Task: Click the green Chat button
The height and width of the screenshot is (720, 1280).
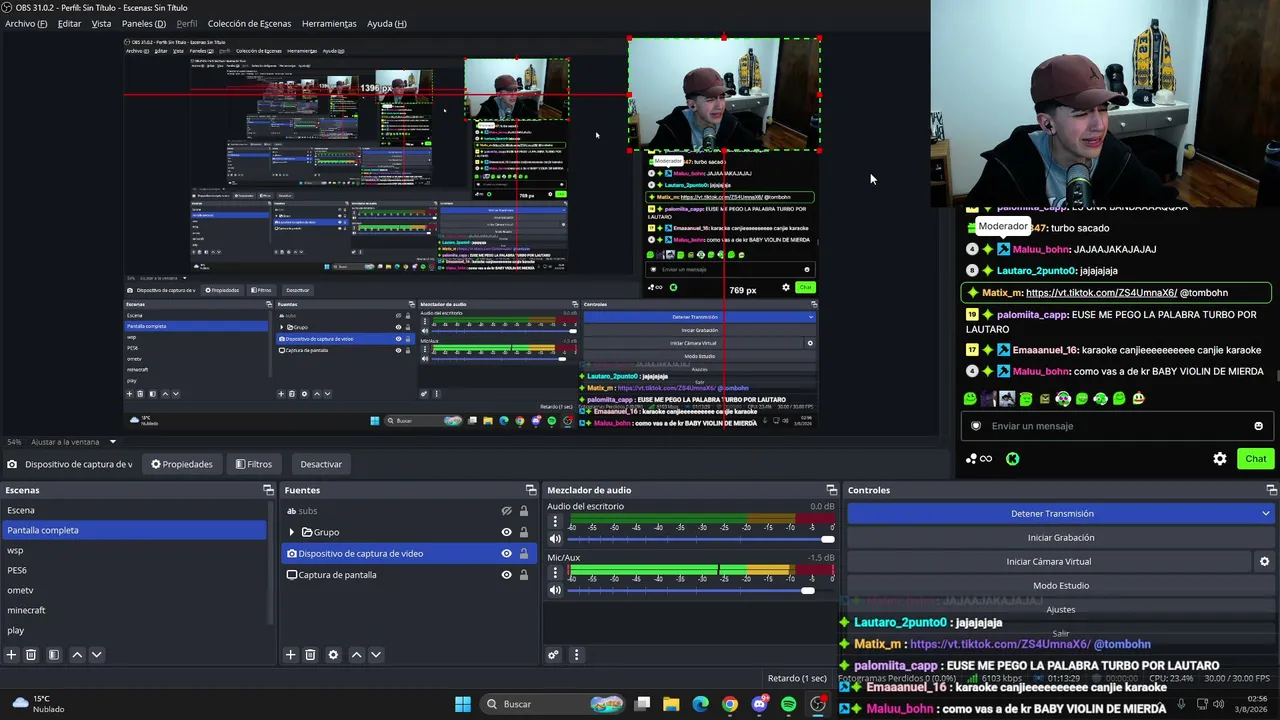Action: (x=1255, y=459)
